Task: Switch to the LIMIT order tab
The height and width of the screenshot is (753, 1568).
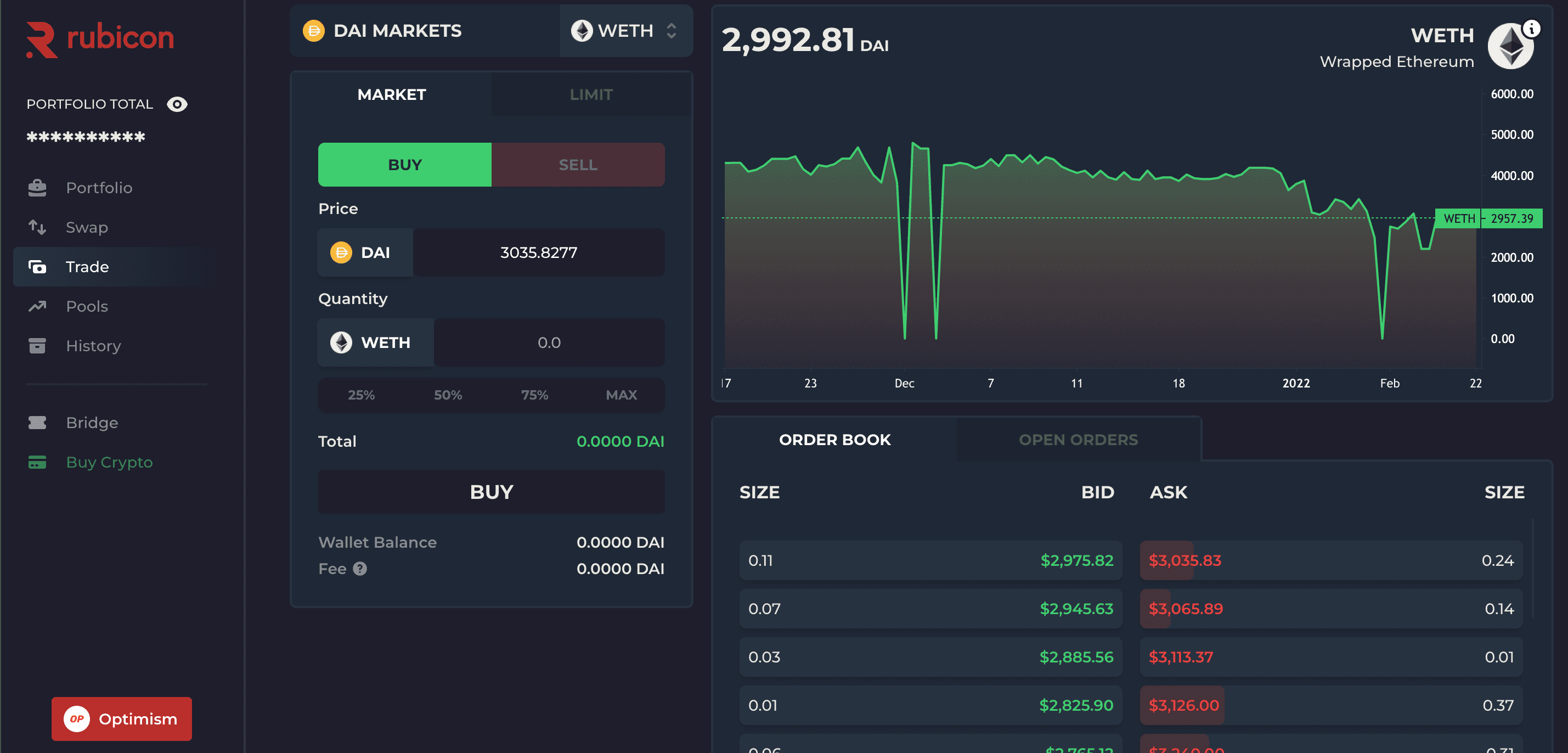Action: tap(591, 94)
